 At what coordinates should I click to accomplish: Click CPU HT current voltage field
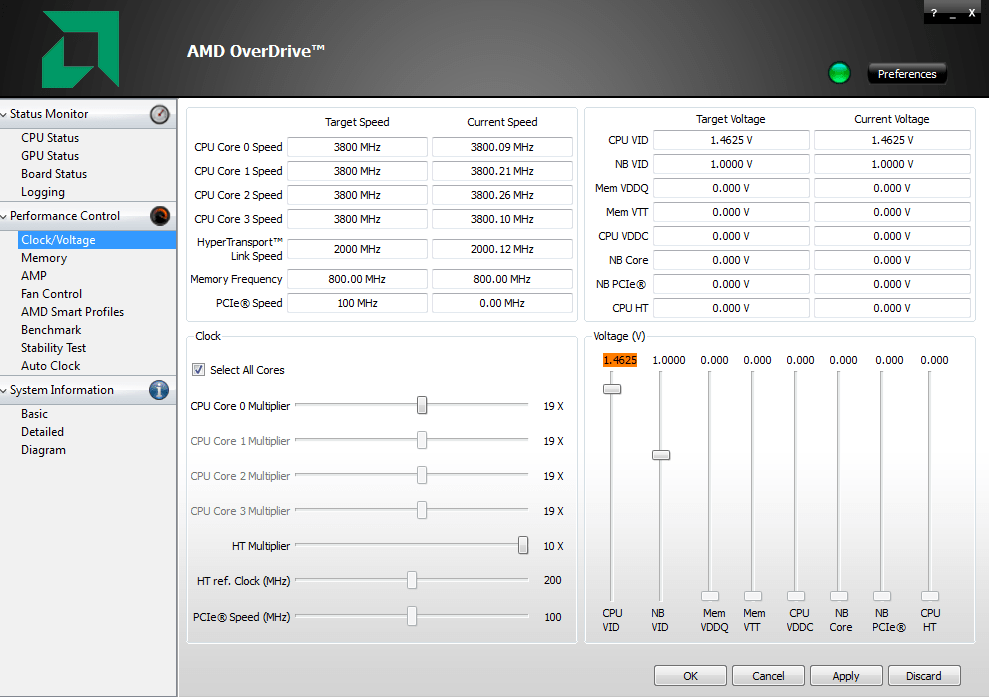(892, 308)
